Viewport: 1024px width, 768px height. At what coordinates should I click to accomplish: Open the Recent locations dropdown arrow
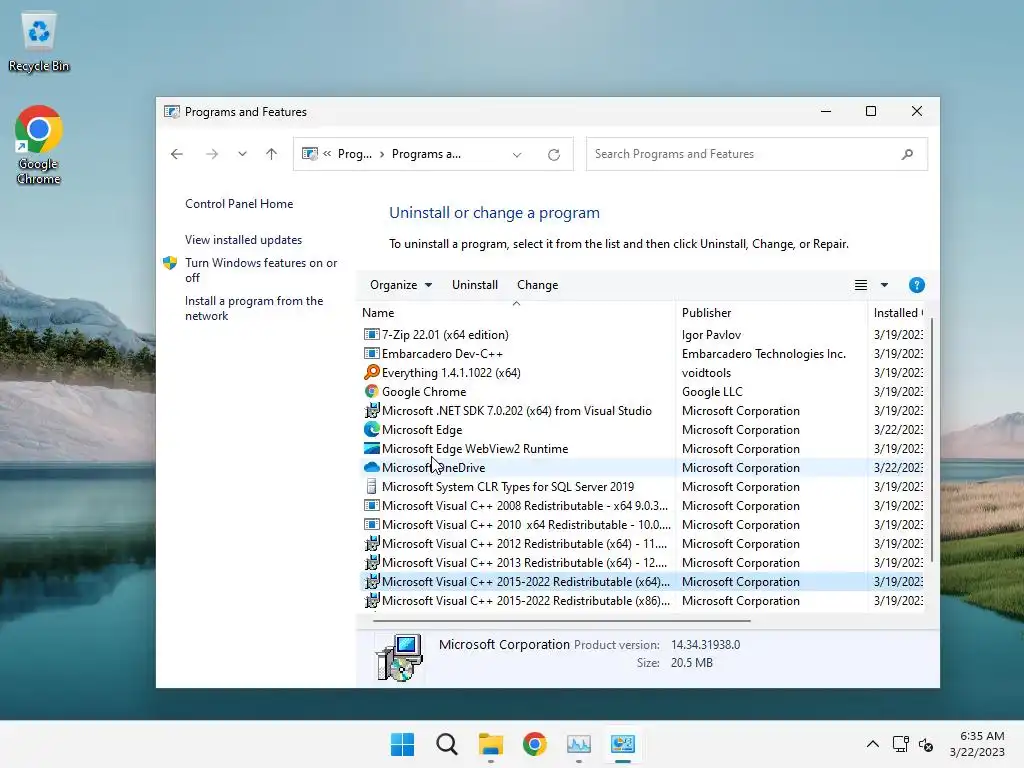[x=242, y=154]
